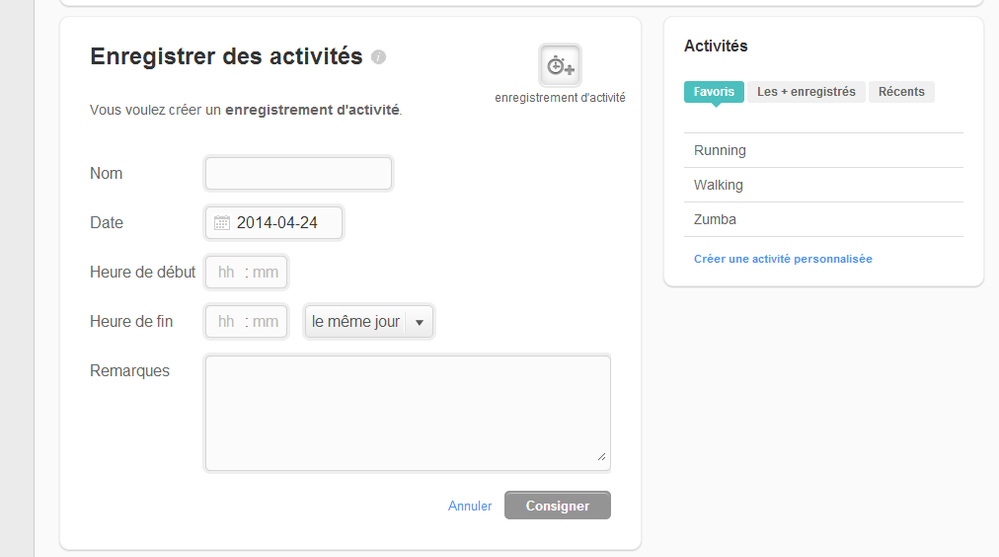Screen dimensions: 999x557
Task: Choose Running from favorite activities
Action: click(x=823, y=150)
